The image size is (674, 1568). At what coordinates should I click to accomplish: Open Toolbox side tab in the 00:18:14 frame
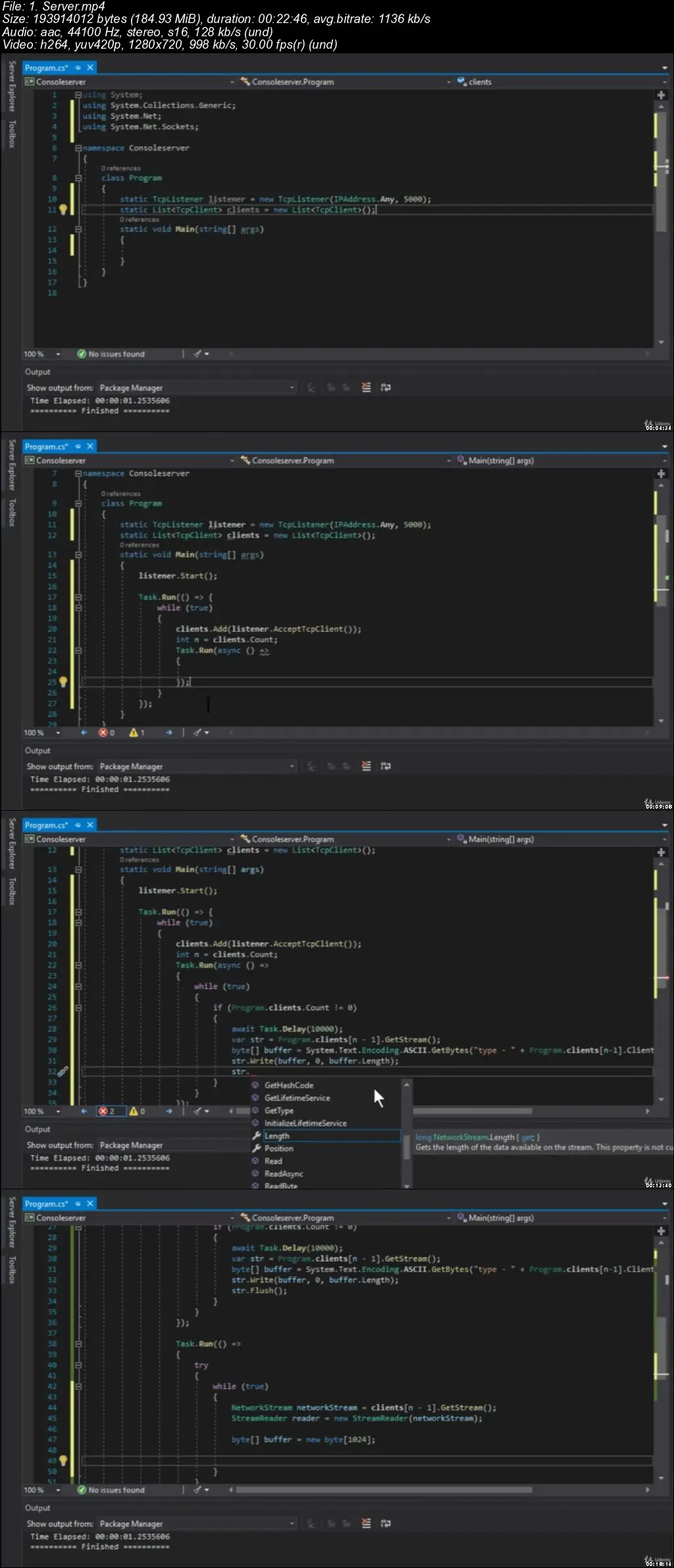coord(11,1270)
